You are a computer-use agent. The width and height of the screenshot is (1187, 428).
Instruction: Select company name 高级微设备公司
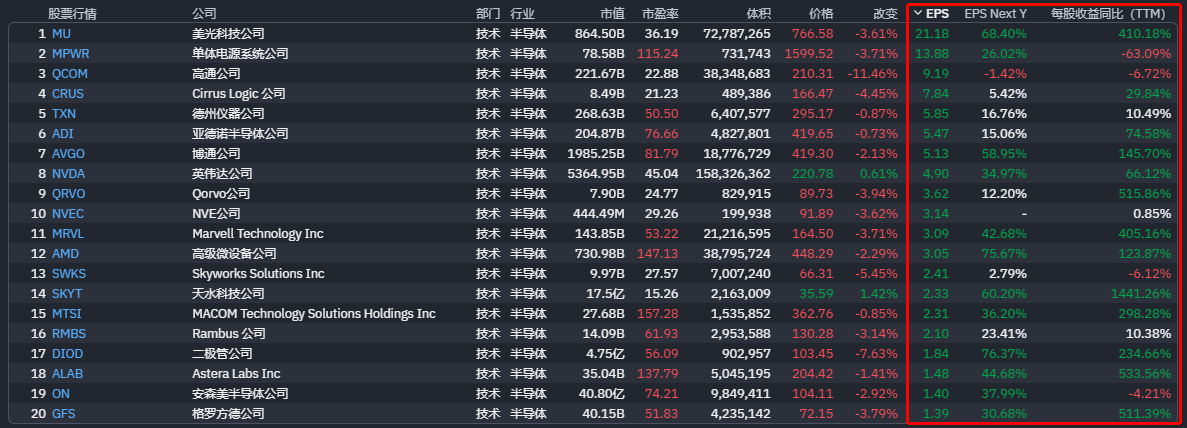[x=235, y=253]
